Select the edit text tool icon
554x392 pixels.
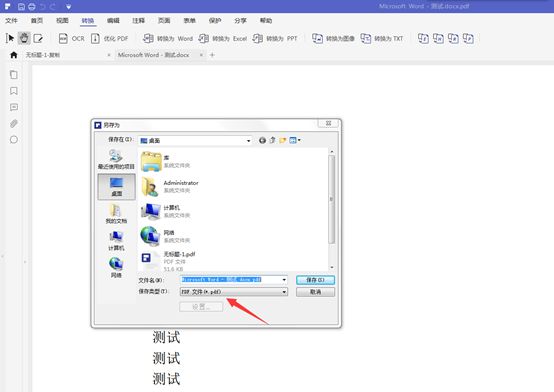[x=38, y=38]
